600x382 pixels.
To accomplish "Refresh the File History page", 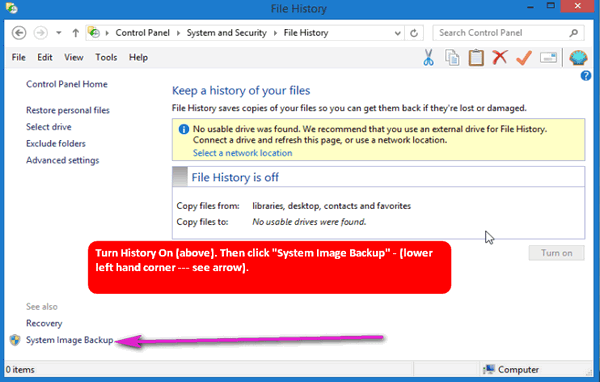I will [414, 33].
